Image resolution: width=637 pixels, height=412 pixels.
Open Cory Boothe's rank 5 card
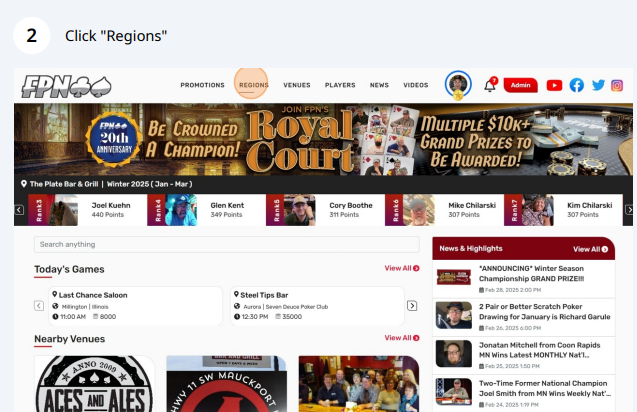point(325,210)
